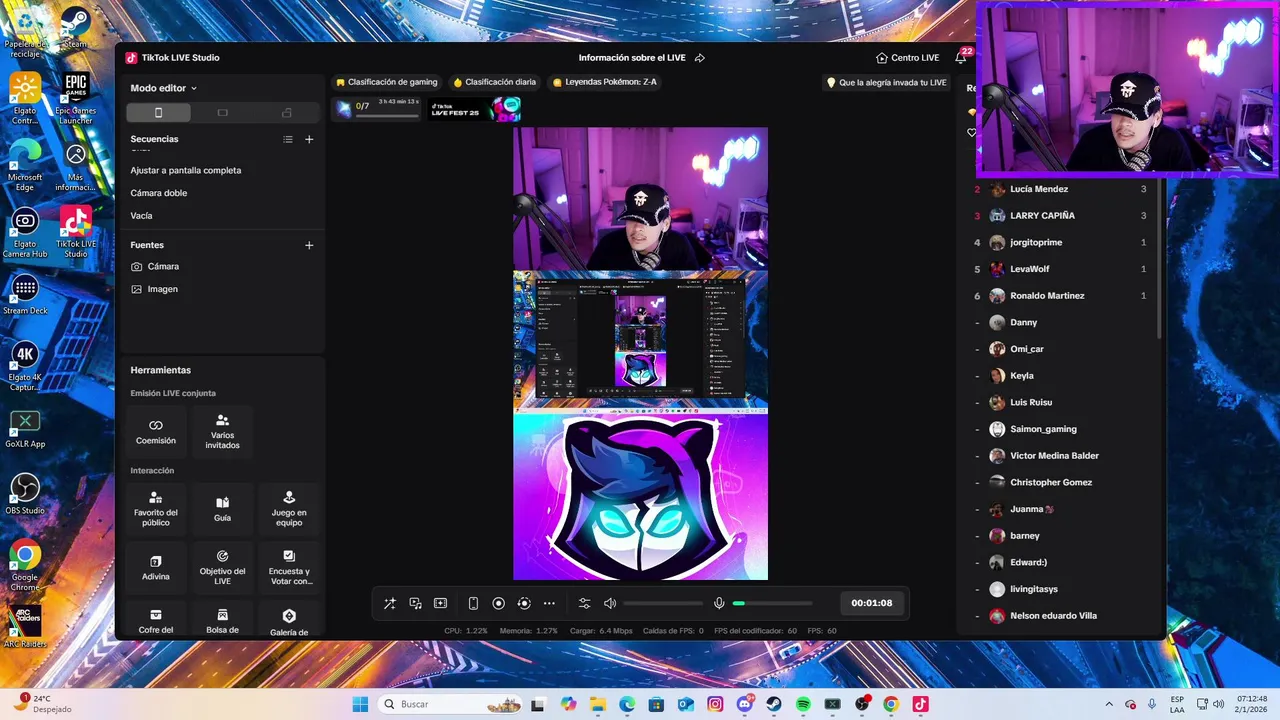Open Centro LIVE
1280x720 pixels.
[907, 58]
